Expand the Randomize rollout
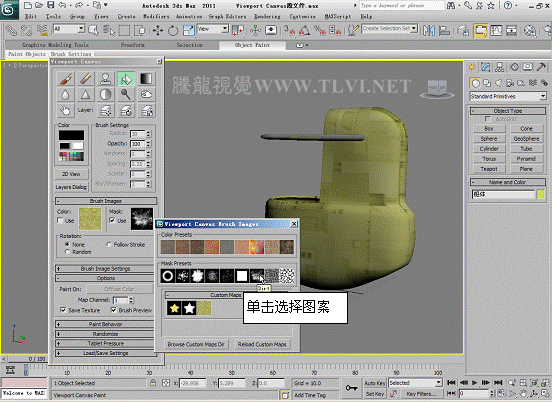 tap(106, 334)
